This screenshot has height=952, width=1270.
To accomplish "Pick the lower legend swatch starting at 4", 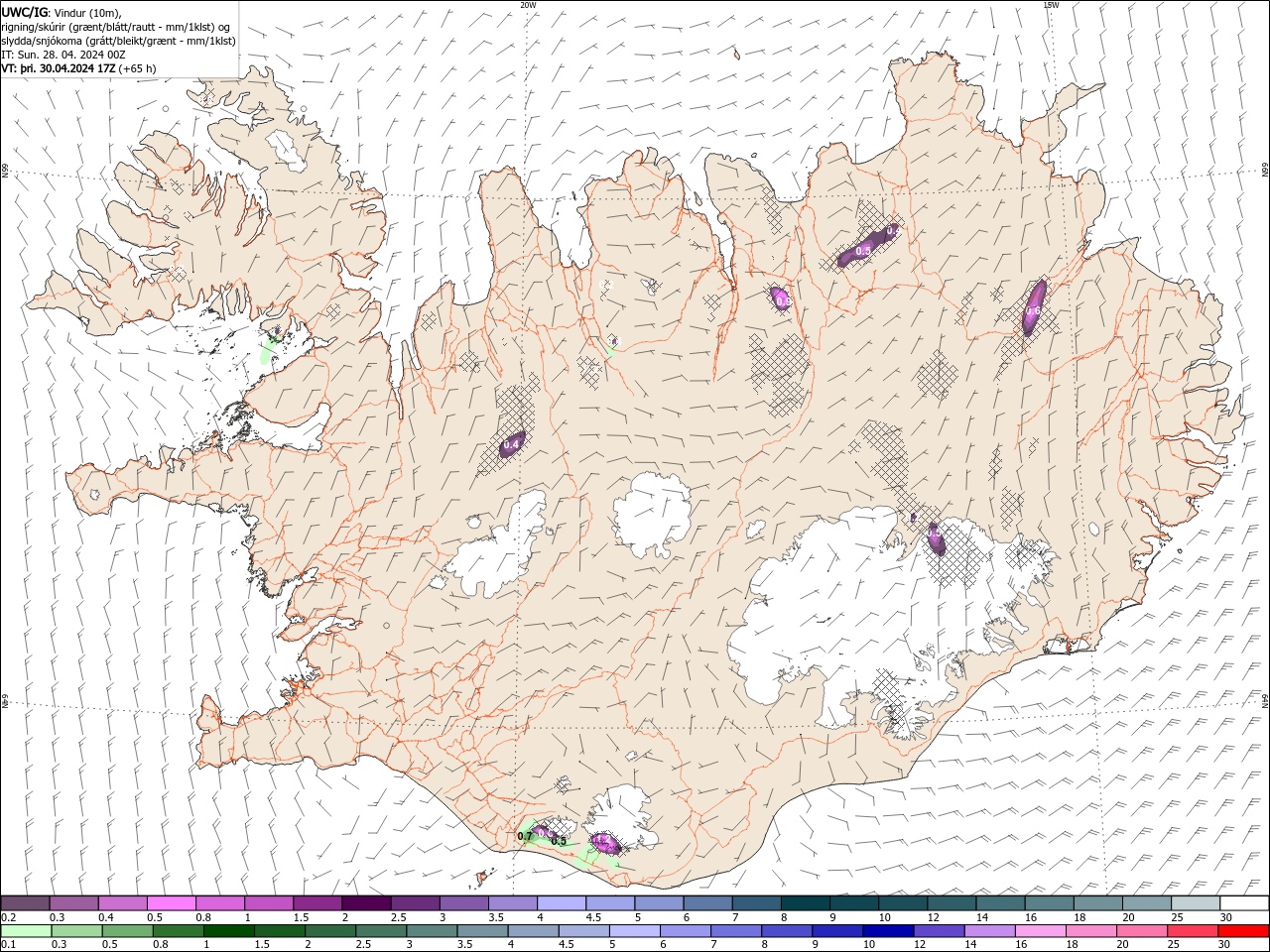I will [x=532, y=931].
